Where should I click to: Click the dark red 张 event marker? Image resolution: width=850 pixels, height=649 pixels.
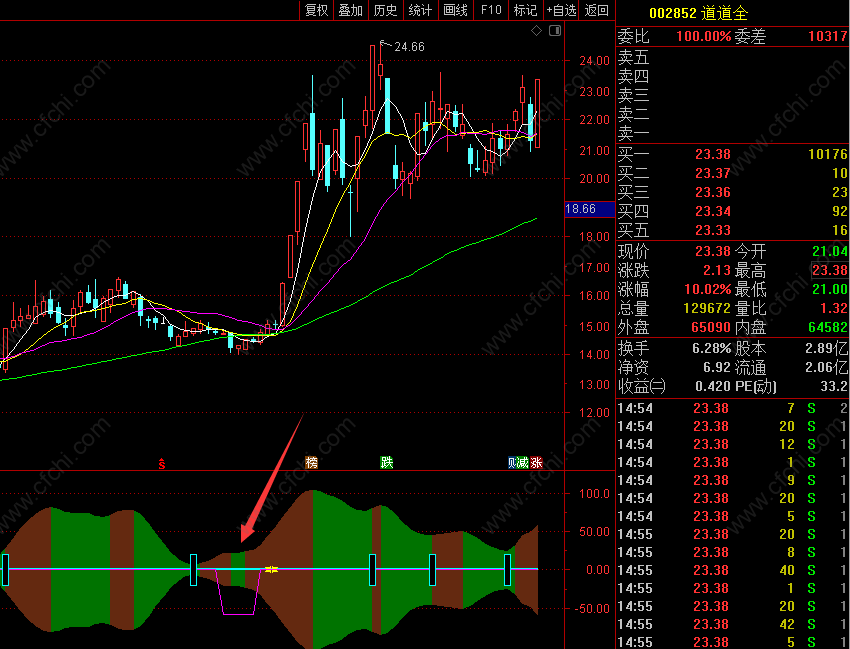(537, 462)
